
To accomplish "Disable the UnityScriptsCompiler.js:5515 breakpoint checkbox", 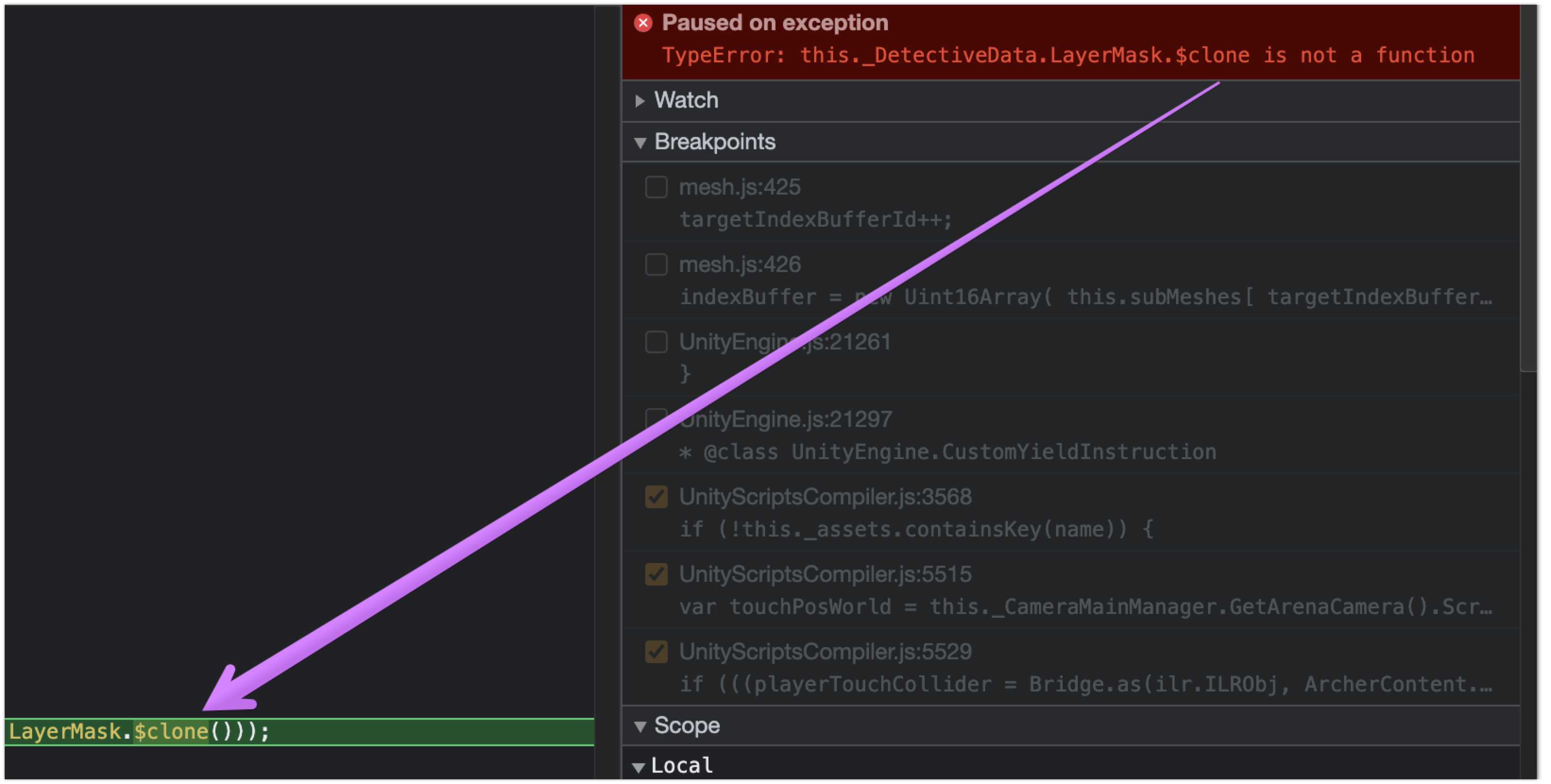I will pyautogui.click(x=656, y=574).
